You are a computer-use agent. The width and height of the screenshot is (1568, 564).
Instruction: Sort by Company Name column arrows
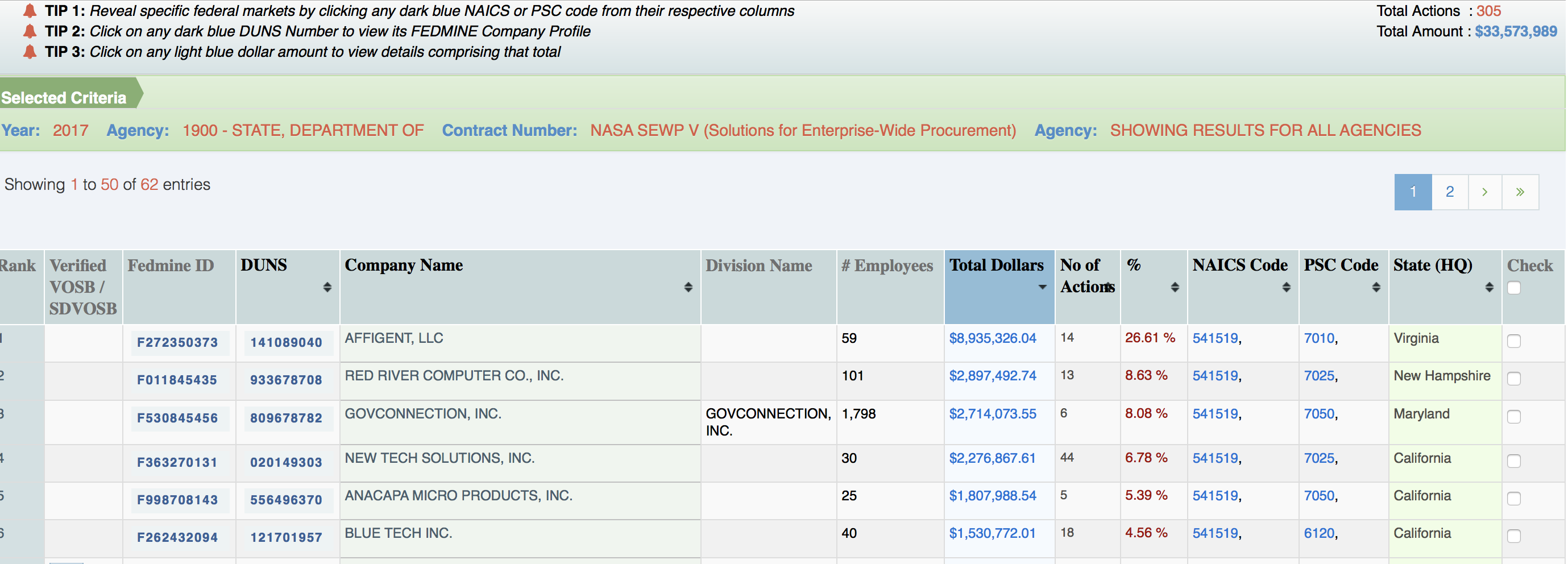(688, 287)
